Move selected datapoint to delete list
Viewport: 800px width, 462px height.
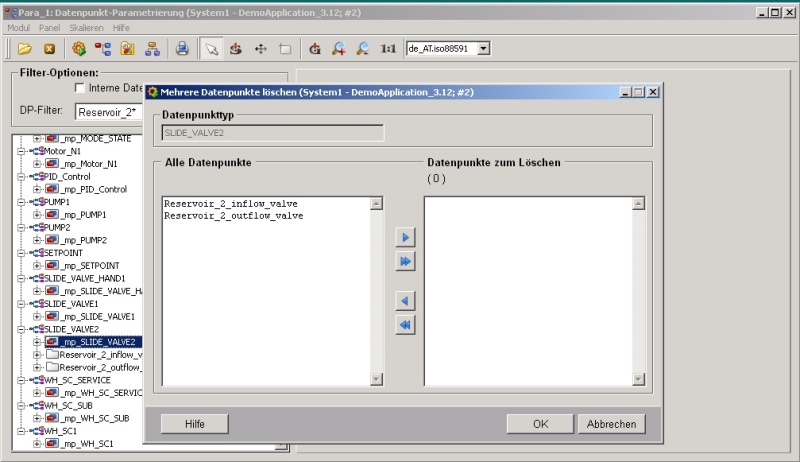click(405, 238)
